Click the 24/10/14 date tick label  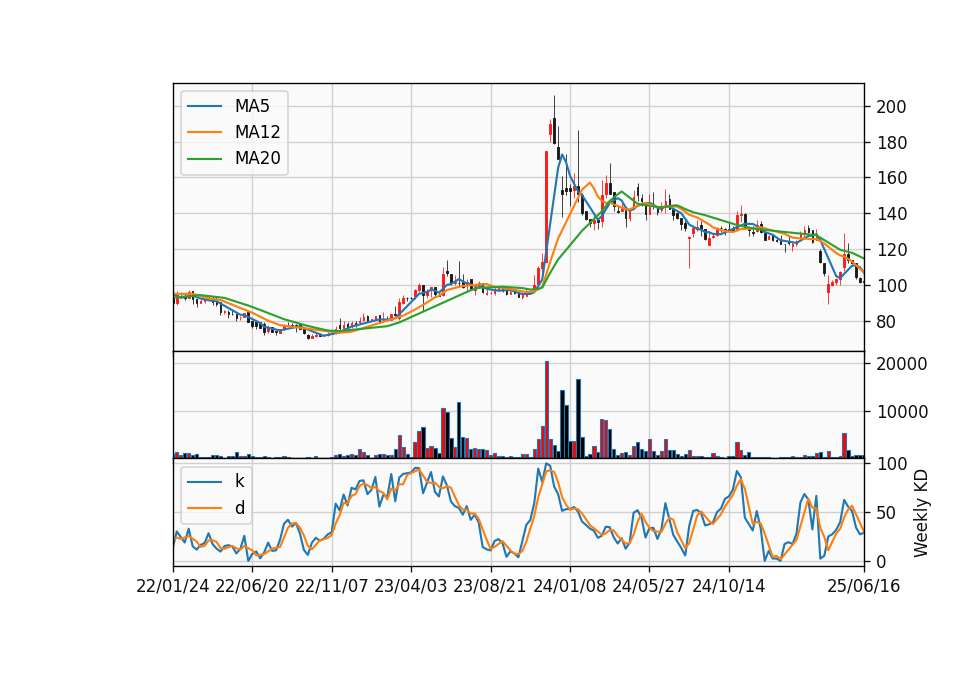coord(729,586)
